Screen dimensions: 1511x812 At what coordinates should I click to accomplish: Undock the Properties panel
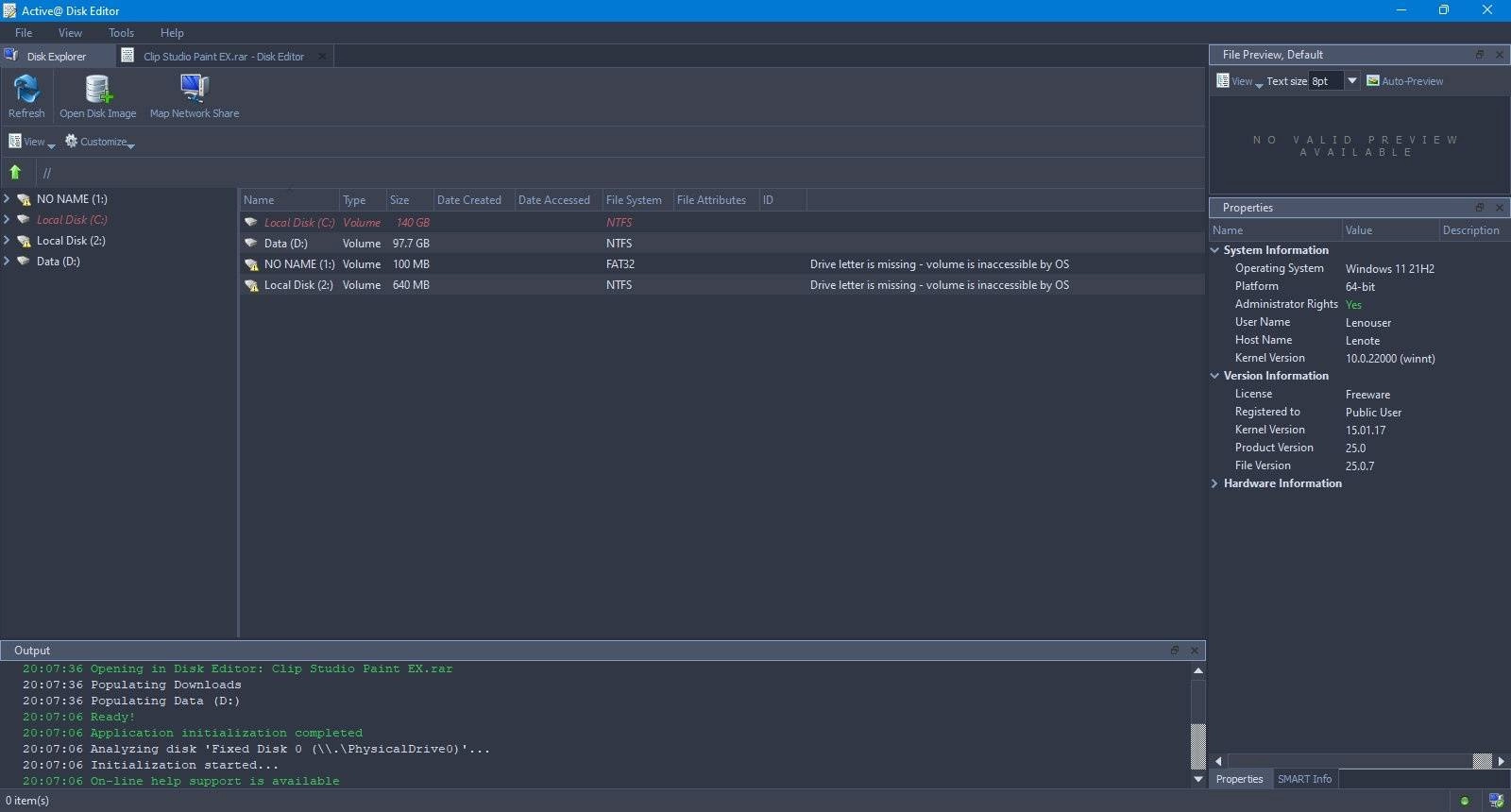pos(1480,208)
